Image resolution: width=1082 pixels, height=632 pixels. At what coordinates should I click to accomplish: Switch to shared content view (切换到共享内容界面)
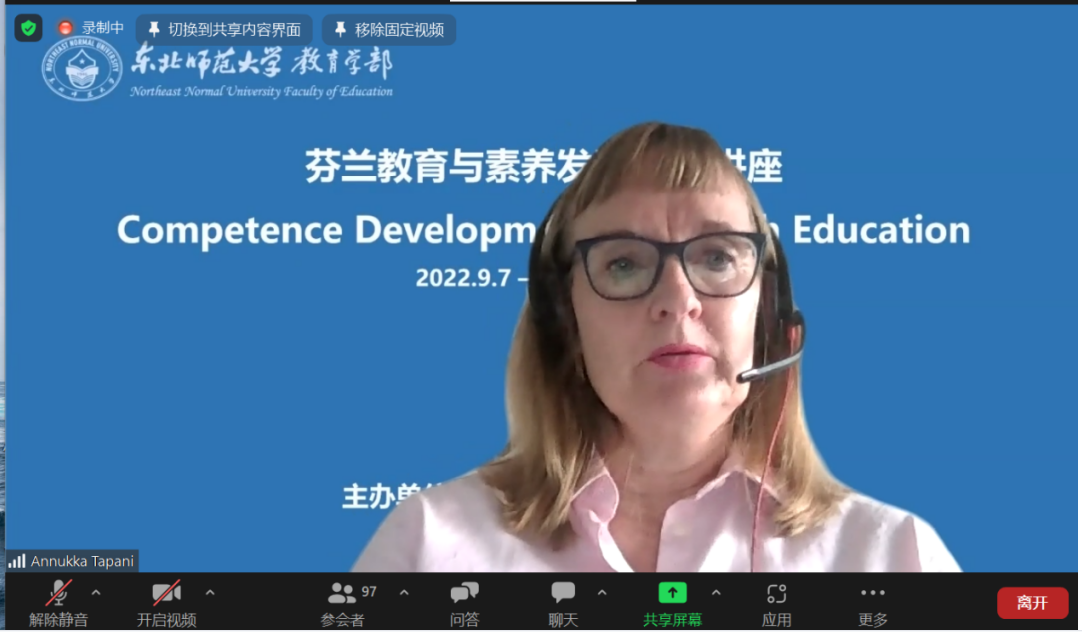coord(224,30)
